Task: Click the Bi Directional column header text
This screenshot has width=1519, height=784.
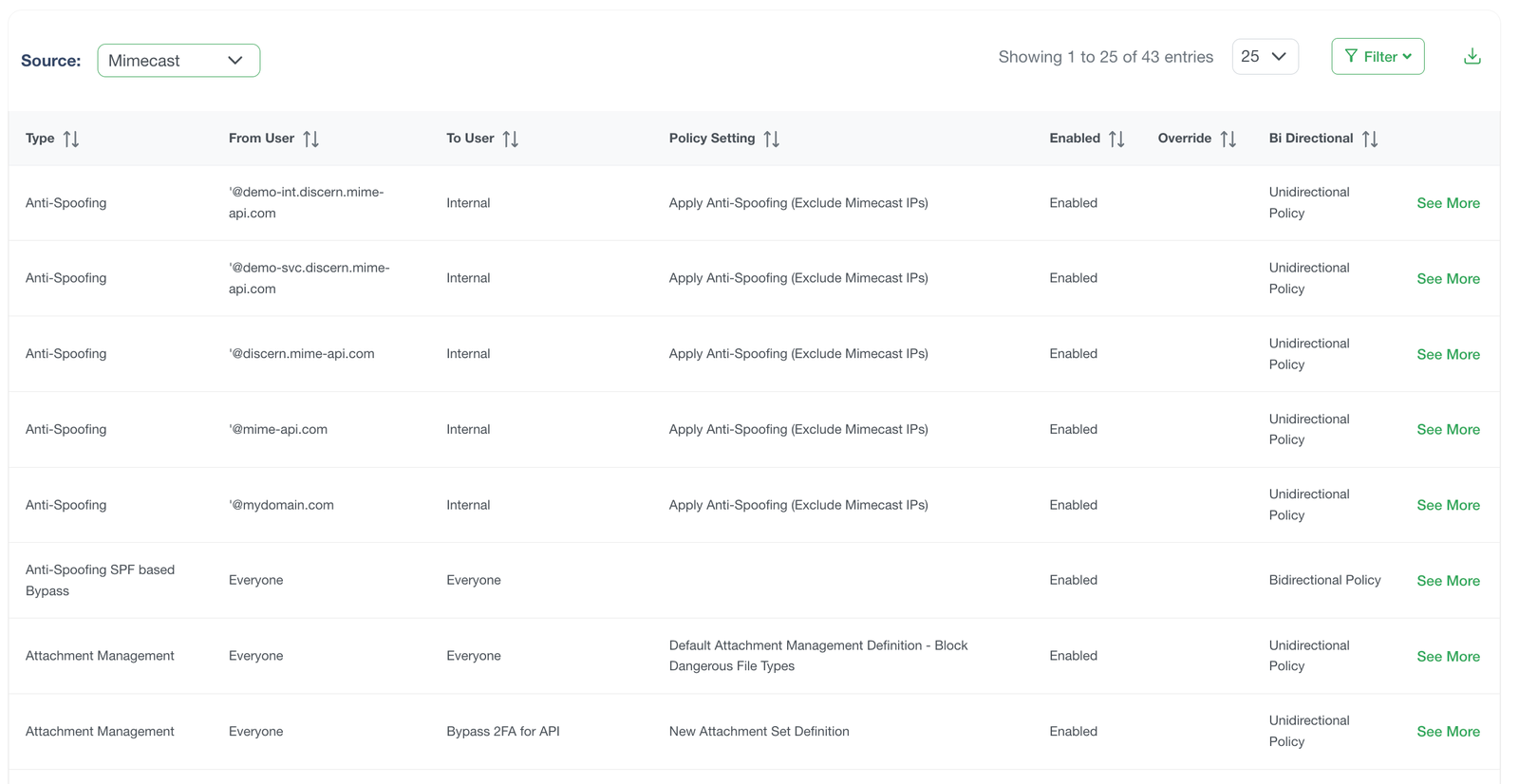Action: (x=1311, y=139)
